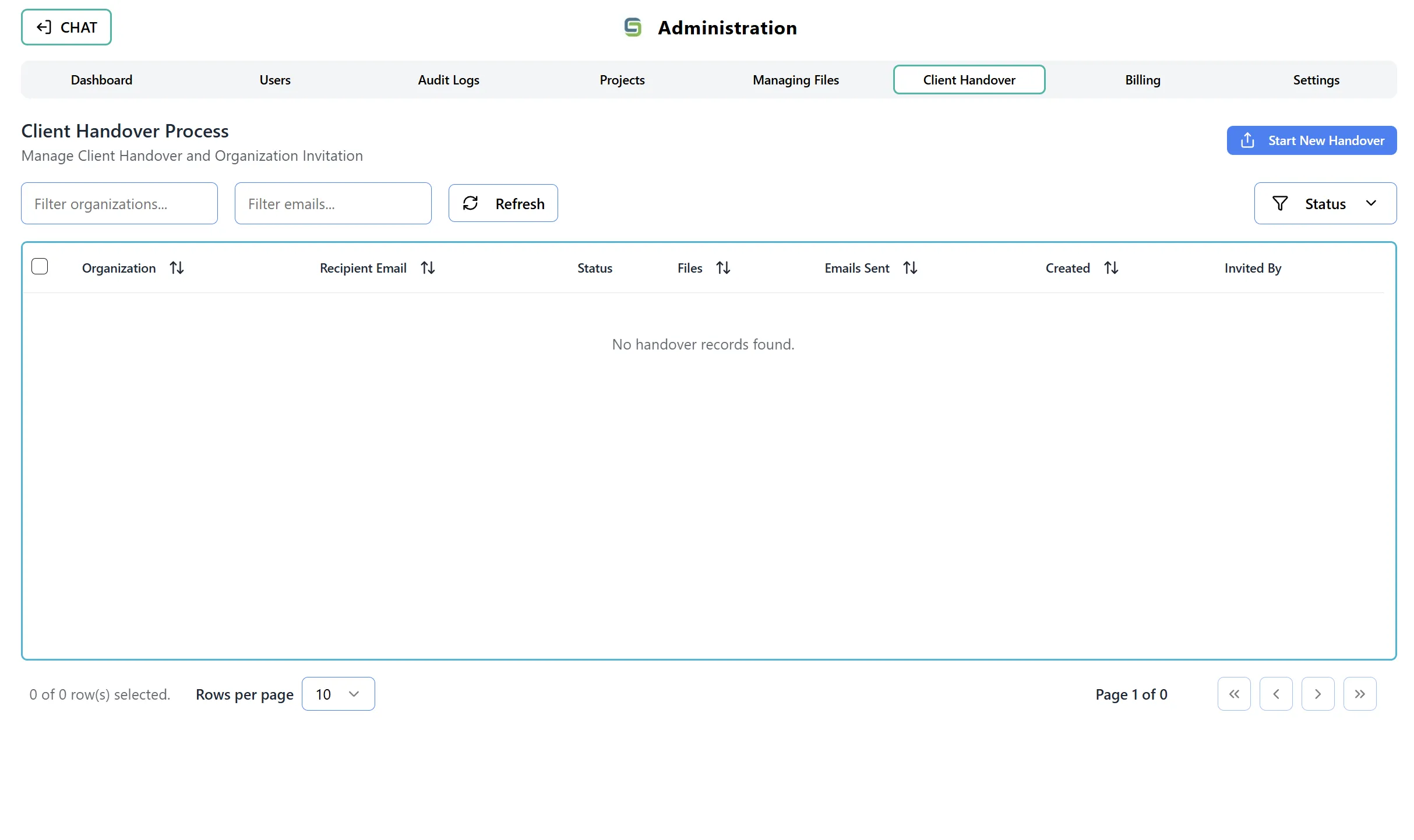Click the Administration logo icon
This screenshot has height=840, width=1414.
pos(633,27)
